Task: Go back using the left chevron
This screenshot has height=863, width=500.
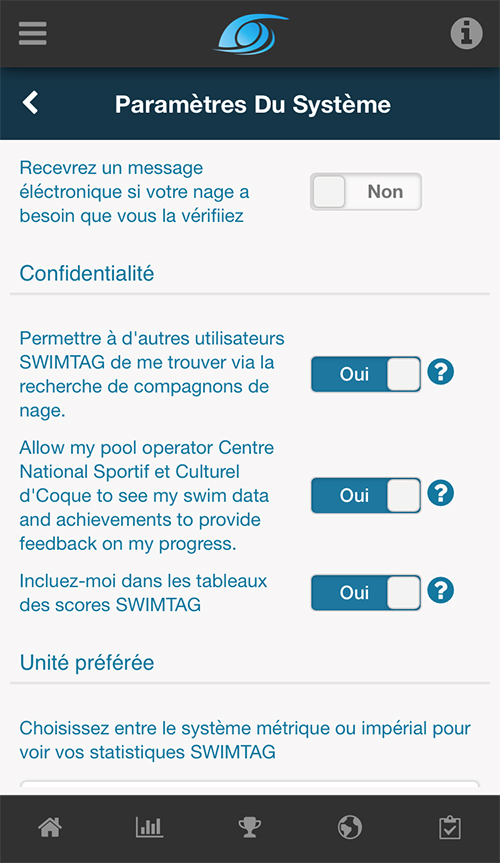Action: click(x=30, y=103)
